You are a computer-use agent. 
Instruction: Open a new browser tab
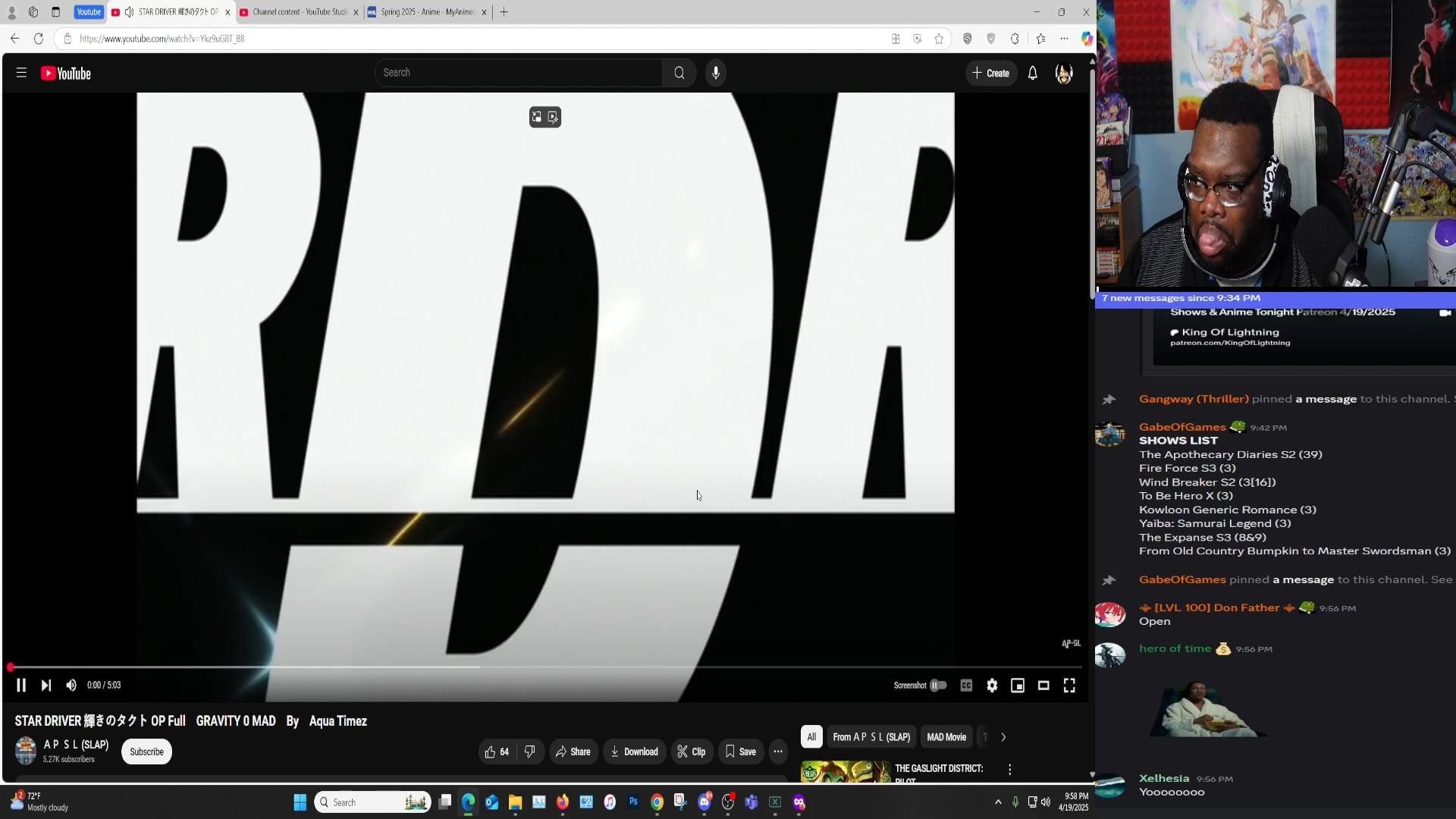click(x=504, y=12)
